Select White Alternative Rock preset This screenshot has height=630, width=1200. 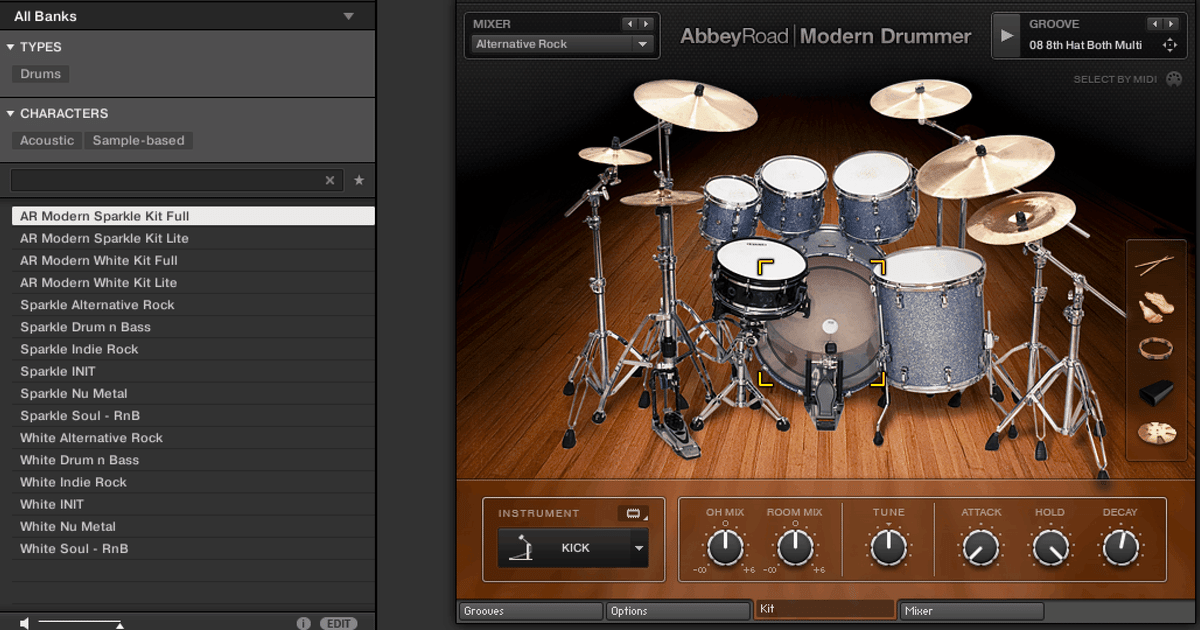pyautogui.click(x=193, y=438)
